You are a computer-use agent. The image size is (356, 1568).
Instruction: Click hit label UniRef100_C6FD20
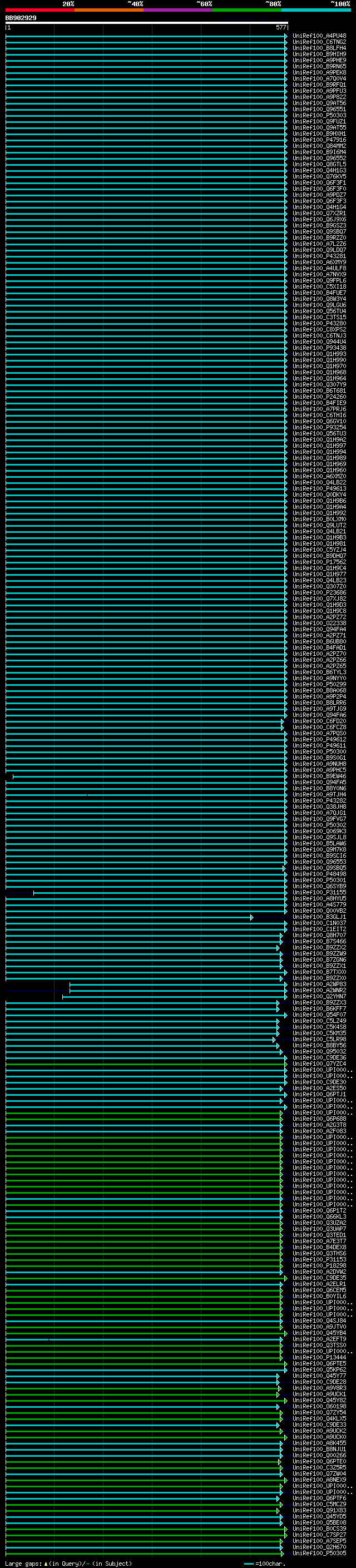[319, 721]
